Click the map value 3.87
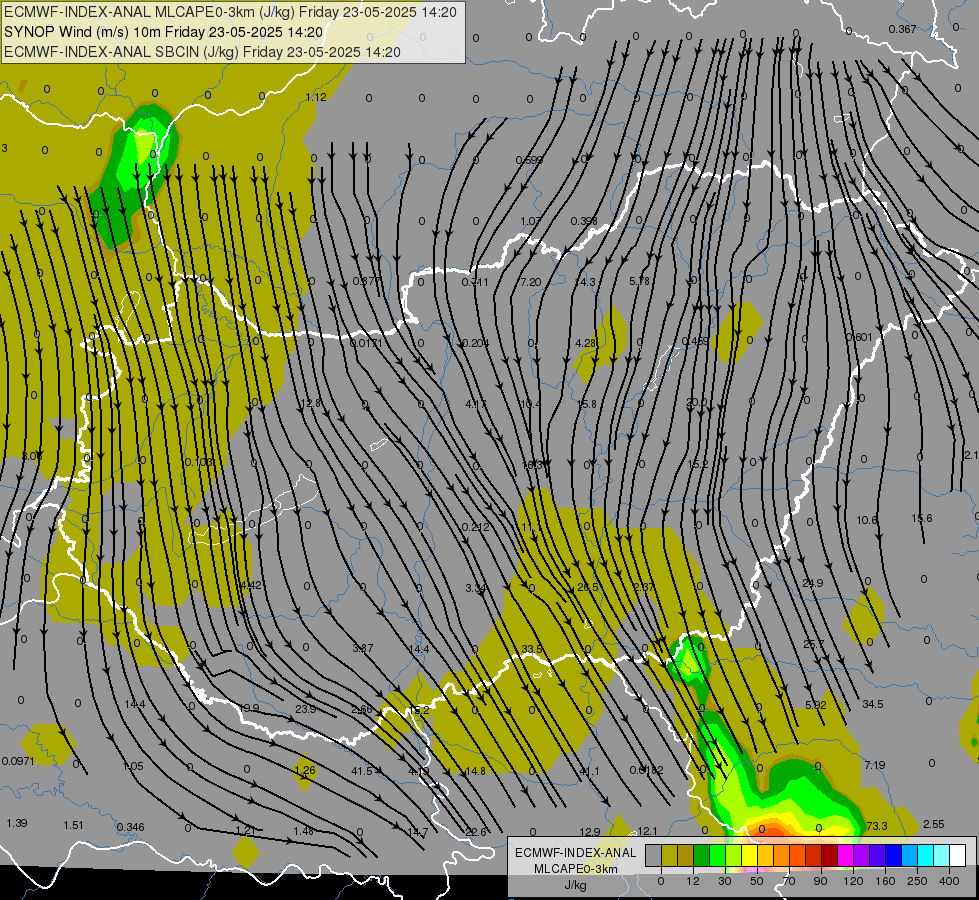Screen dimensions: 979x900 (x=363, y=648)
